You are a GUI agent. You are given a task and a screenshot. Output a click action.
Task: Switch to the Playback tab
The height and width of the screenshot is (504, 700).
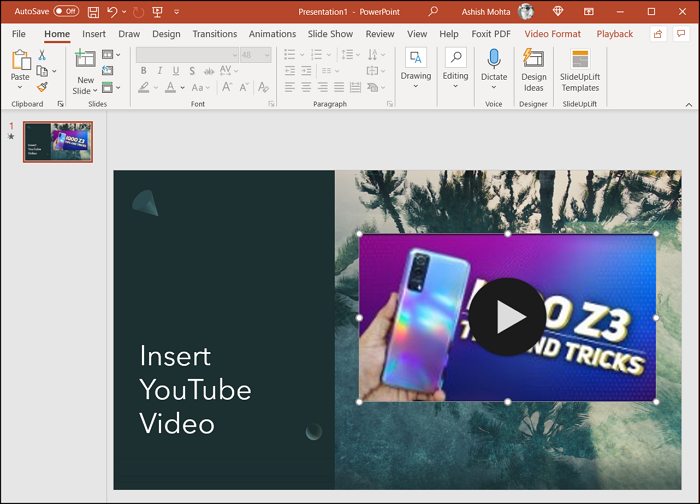(x=615, y=34)
